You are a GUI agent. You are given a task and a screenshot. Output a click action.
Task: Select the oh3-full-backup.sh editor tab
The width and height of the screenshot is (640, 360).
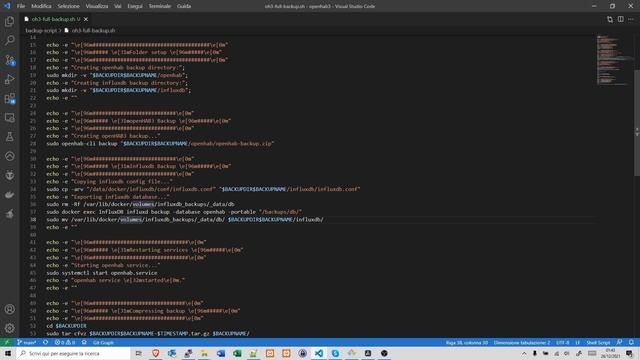click(x=56, y=19)
